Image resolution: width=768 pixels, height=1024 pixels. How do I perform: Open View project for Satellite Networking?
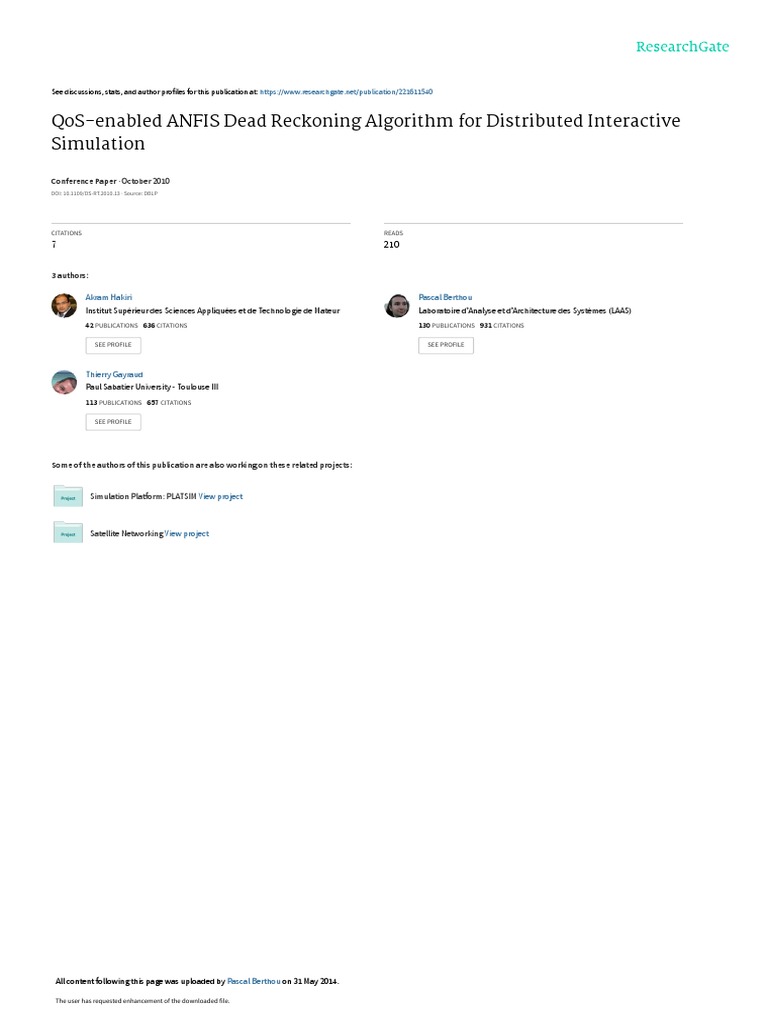pyautogui.click(x=187, y=534)
